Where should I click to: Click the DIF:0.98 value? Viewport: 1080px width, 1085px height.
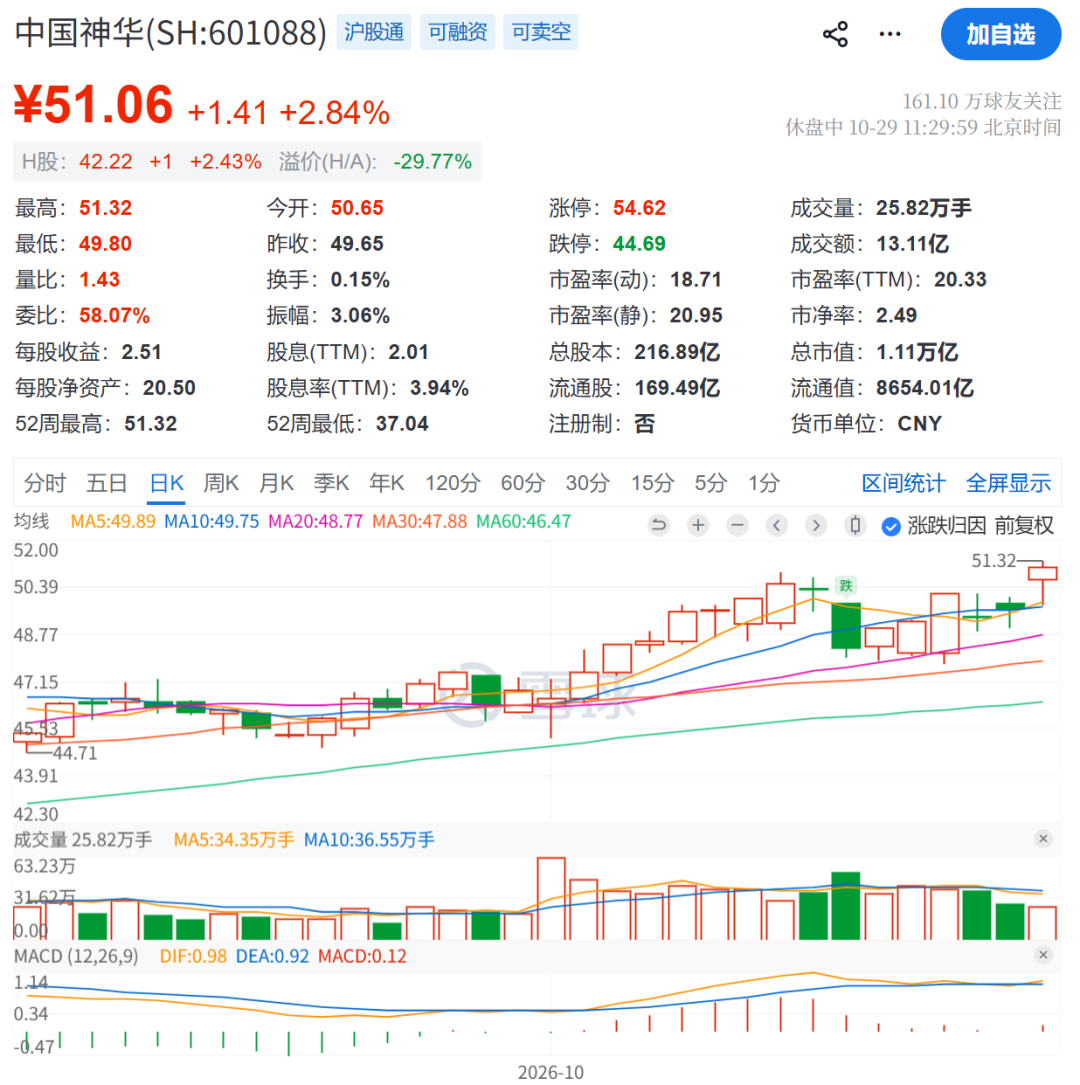[193, 956]
